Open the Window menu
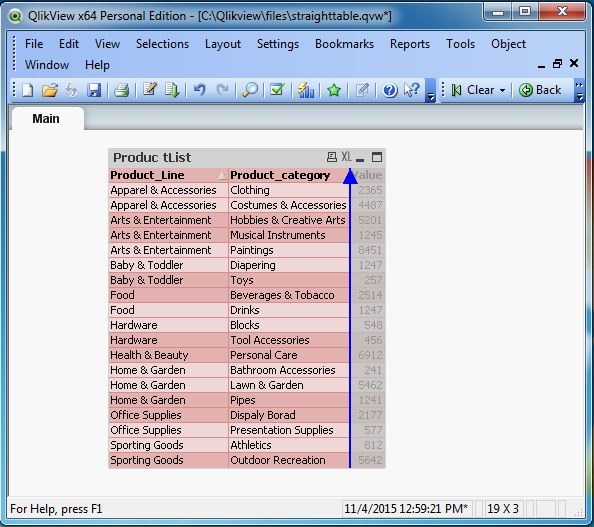 coord(47,65)
